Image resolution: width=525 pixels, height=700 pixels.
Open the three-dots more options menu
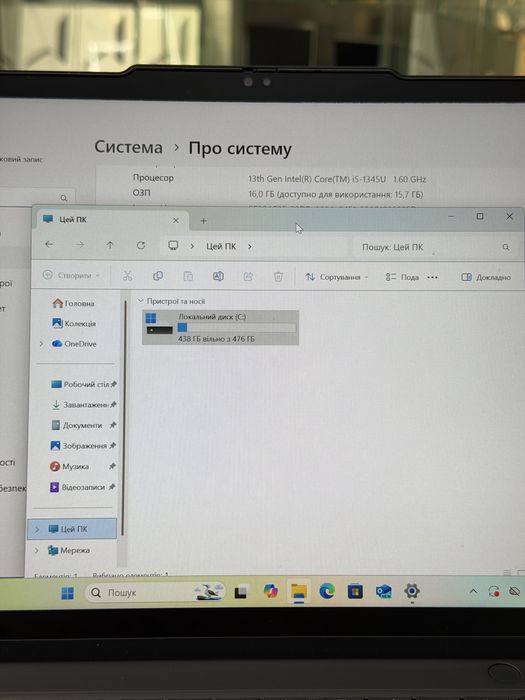click(x=432, y=277)
